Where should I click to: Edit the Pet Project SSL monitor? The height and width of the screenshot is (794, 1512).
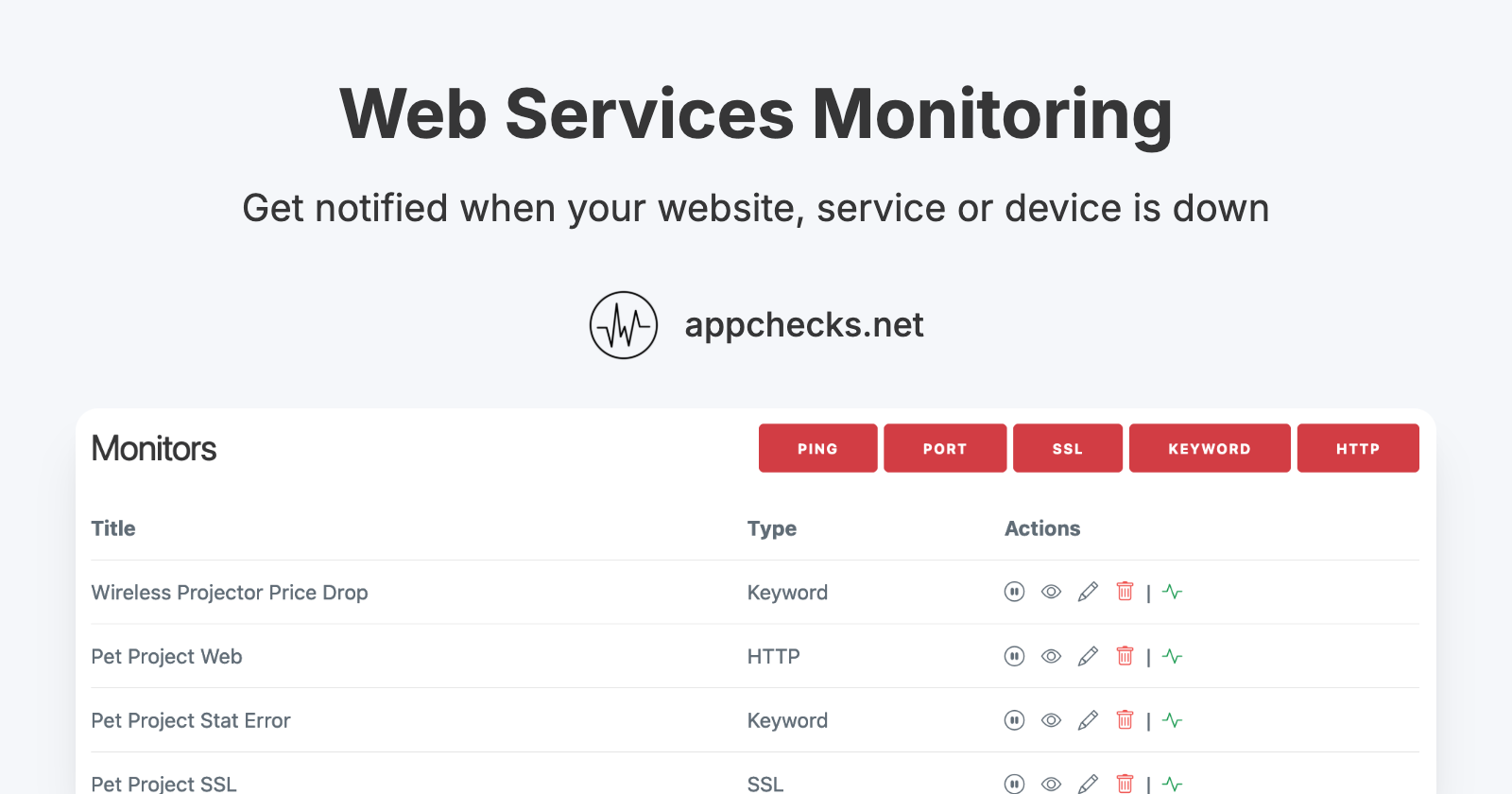point(1088,784)
